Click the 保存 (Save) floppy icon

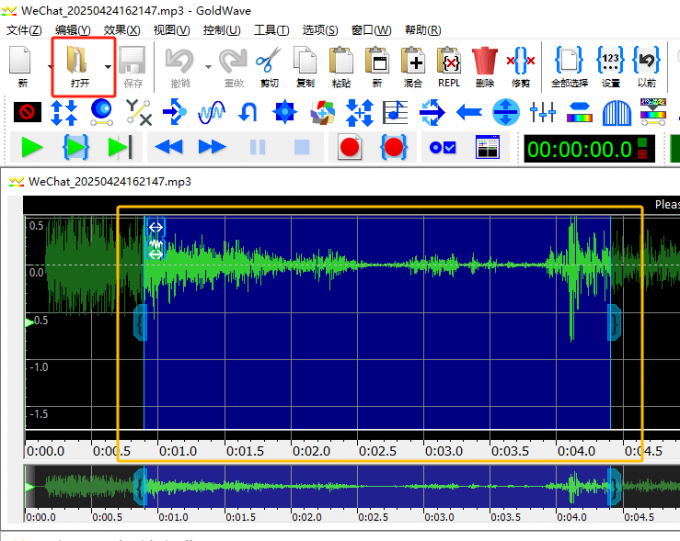click(132, 60)
